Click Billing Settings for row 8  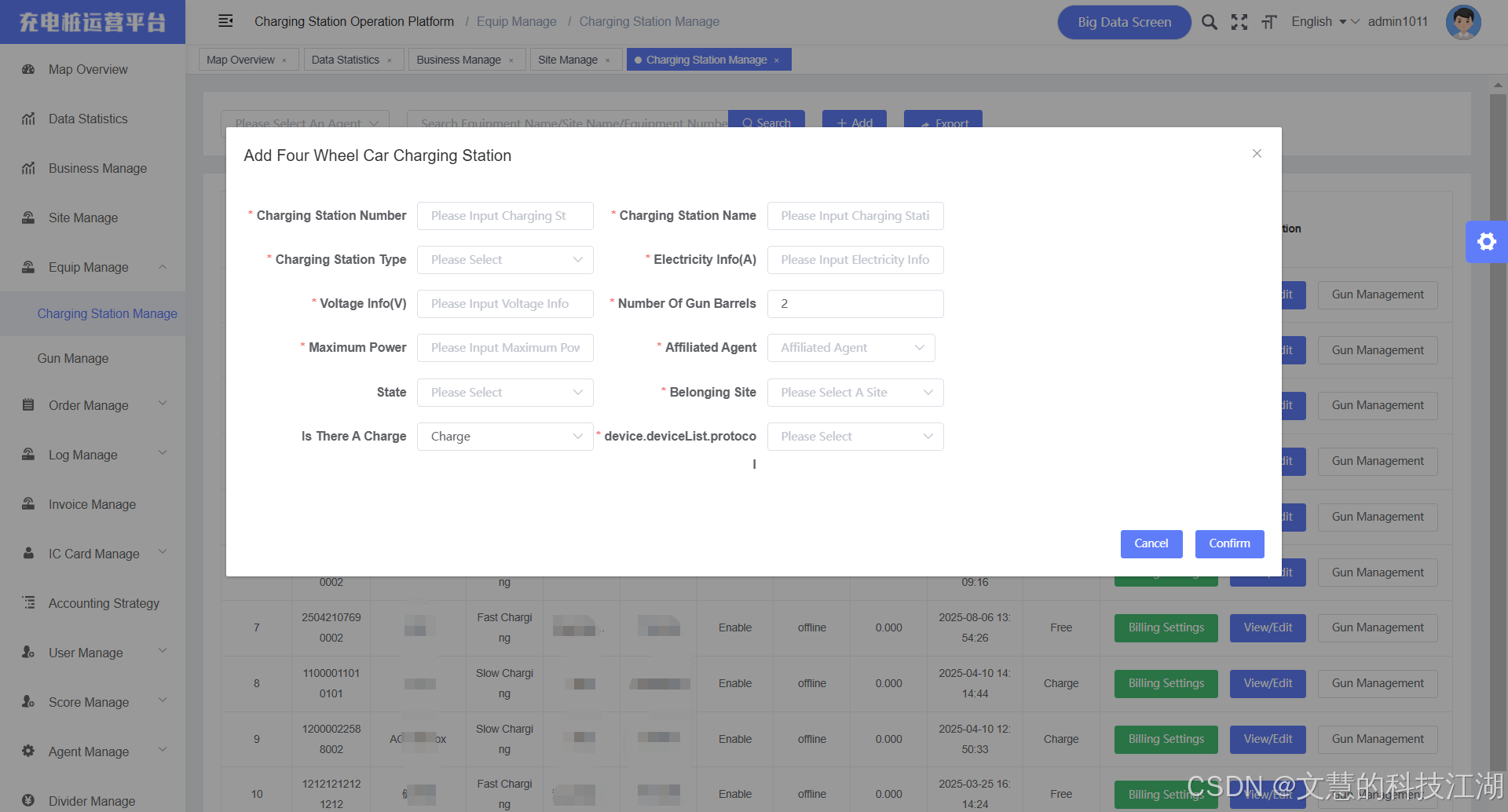(1166, 684)
